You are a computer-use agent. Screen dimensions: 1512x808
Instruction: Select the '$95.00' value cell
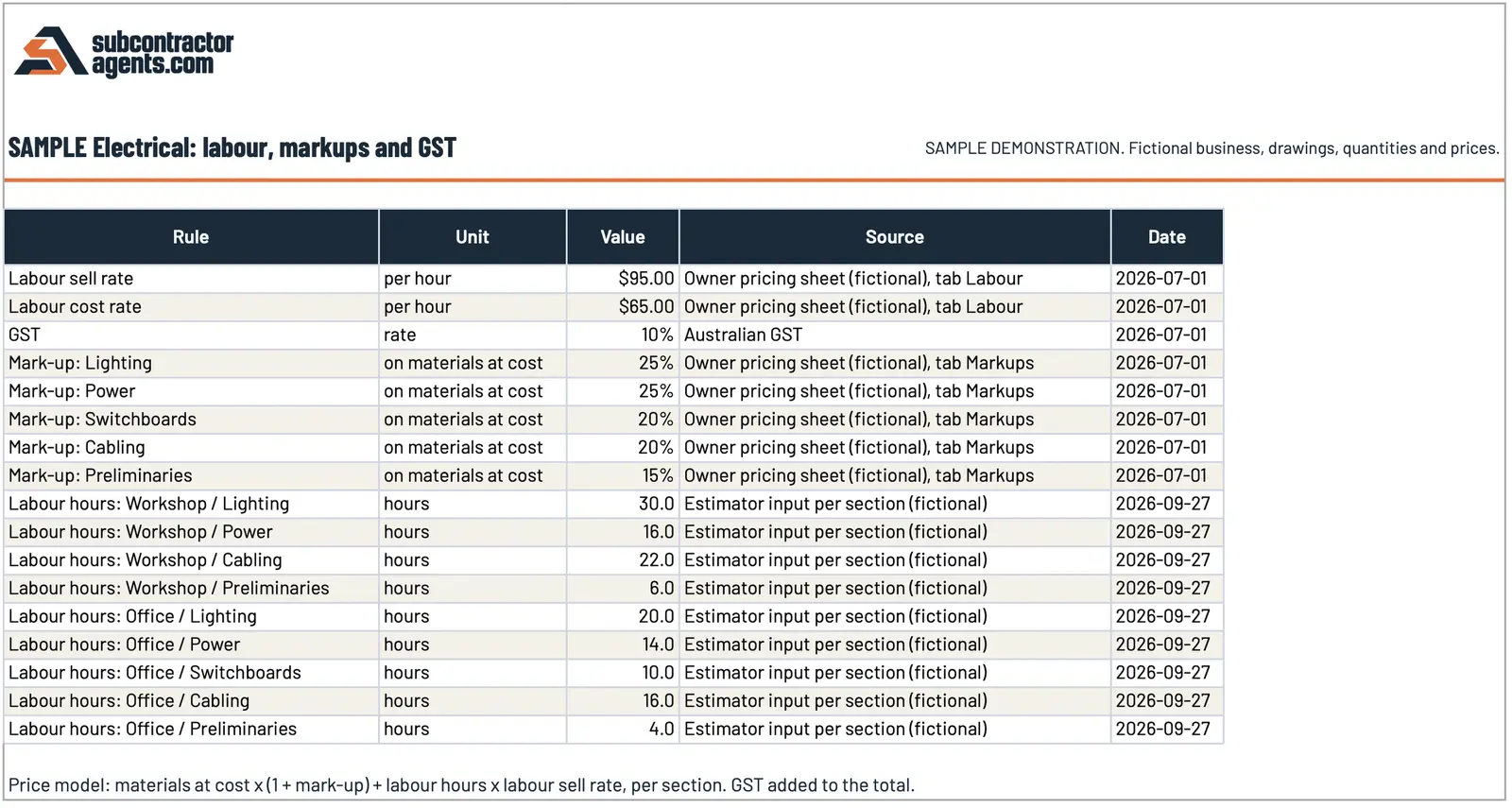pos(623,279)
